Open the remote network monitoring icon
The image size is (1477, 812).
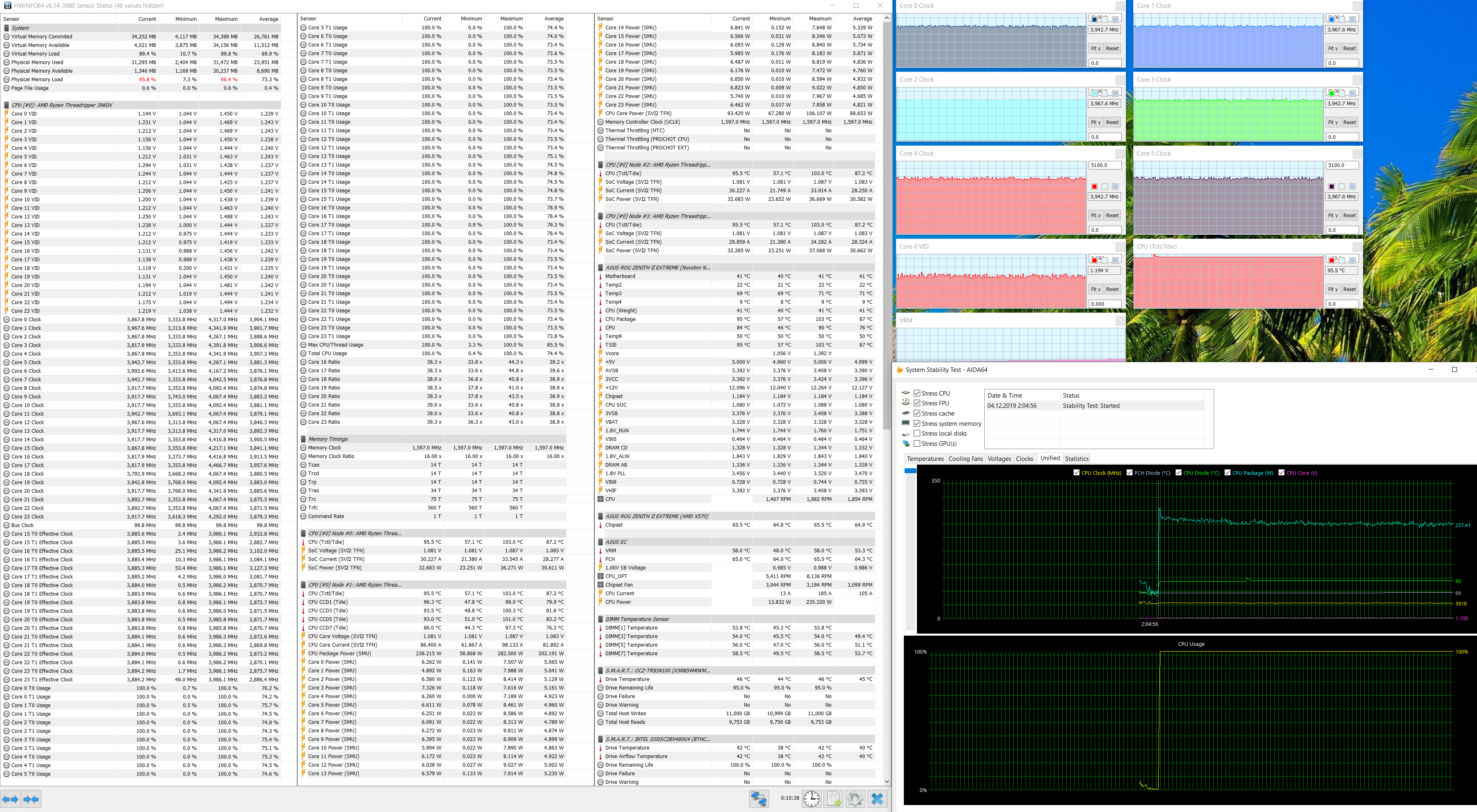759,799
